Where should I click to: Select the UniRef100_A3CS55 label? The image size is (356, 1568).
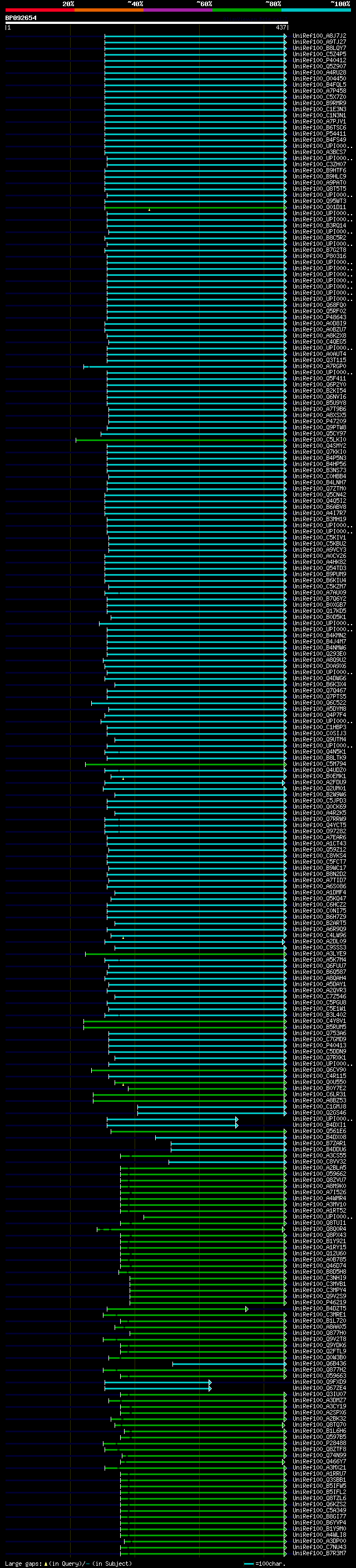click(319, 1155)
